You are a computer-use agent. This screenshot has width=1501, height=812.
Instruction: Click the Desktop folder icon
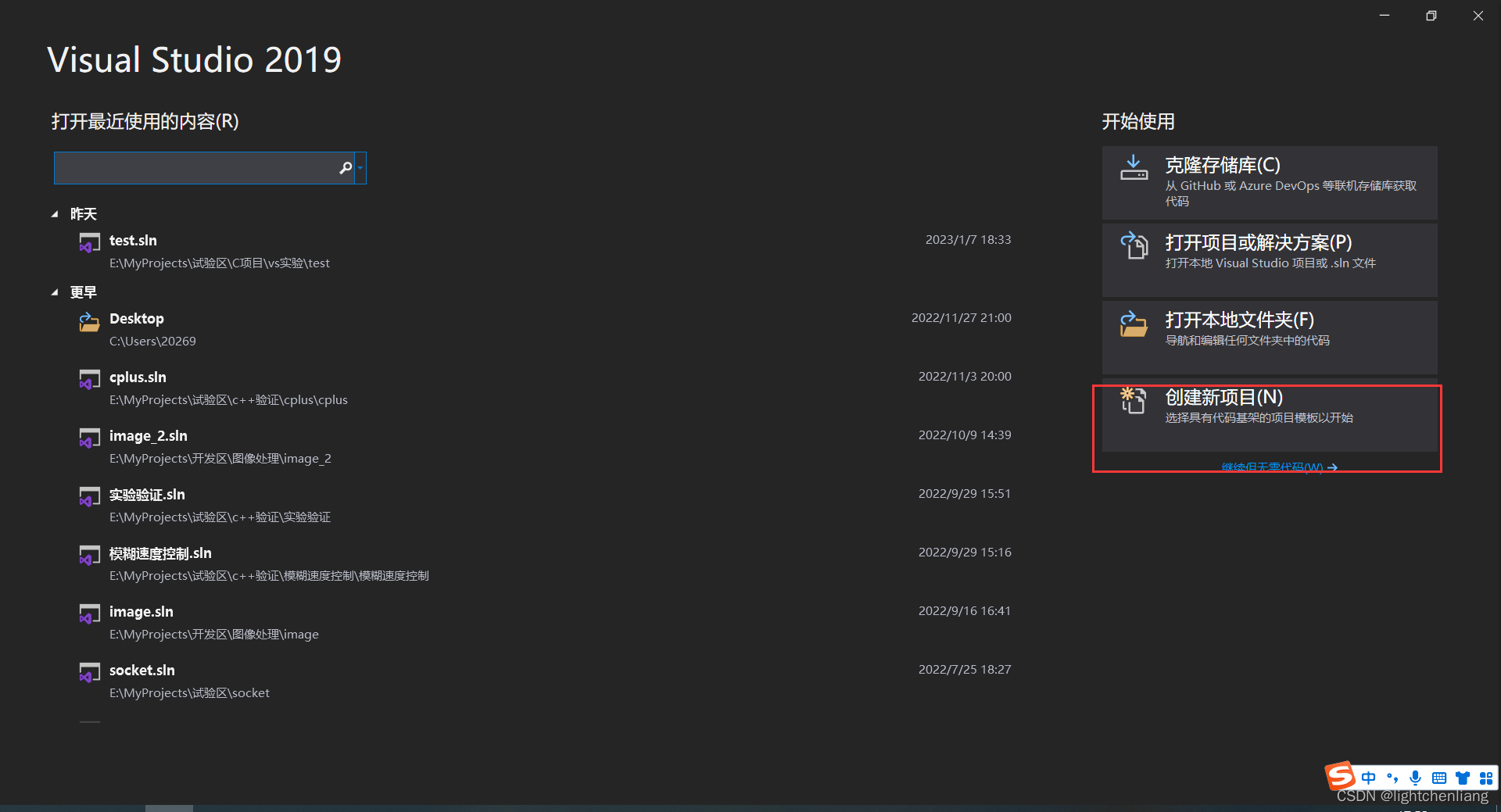(x=89, y=321)
